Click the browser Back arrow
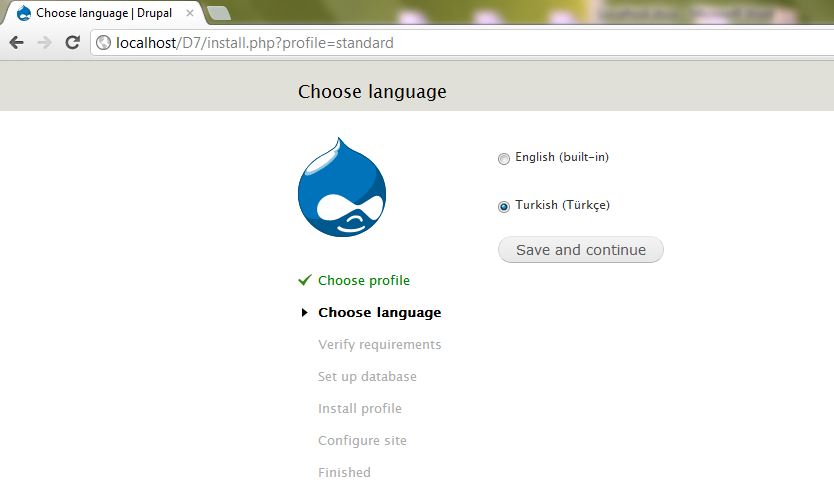This screenshot has height=500, width=834. (16, 43)
